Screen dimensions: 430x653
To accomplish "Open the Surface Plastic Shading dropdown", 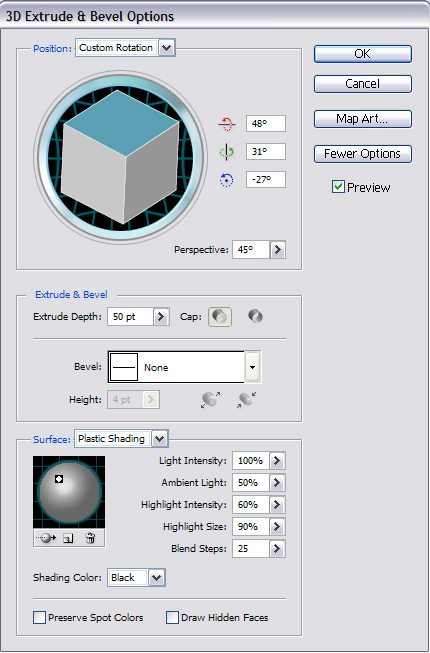I will pos(160,439).
